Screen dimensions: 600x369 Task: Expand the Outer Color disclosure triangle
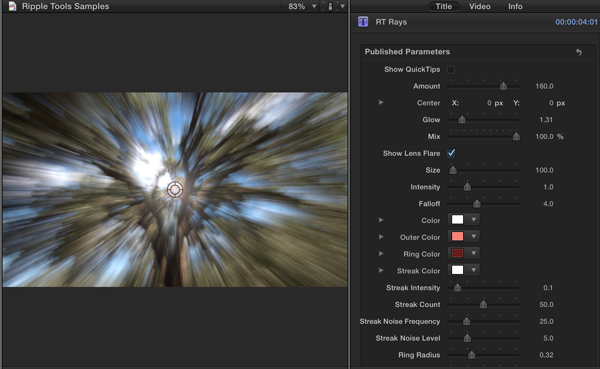coord(381,237)
